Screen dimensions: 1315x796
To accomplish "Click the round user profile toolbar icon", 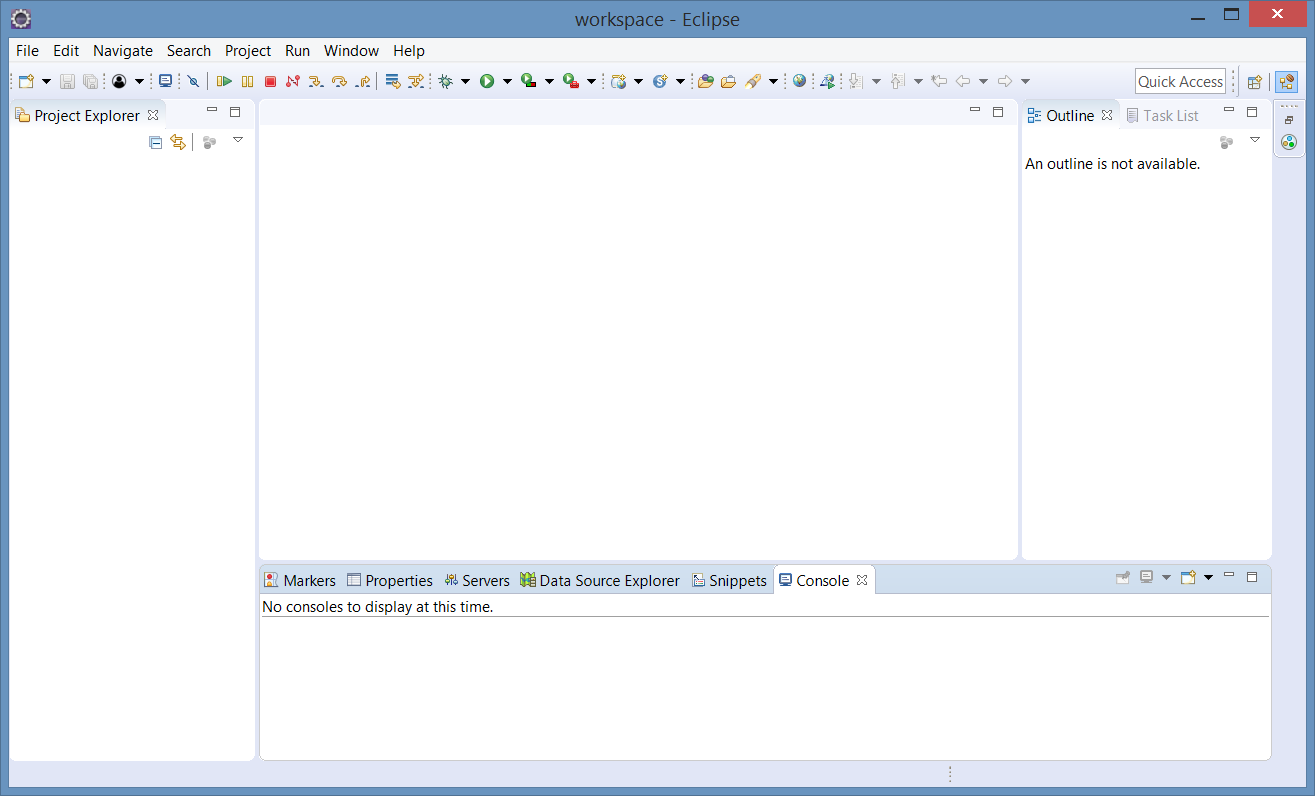I will (119, 81).
